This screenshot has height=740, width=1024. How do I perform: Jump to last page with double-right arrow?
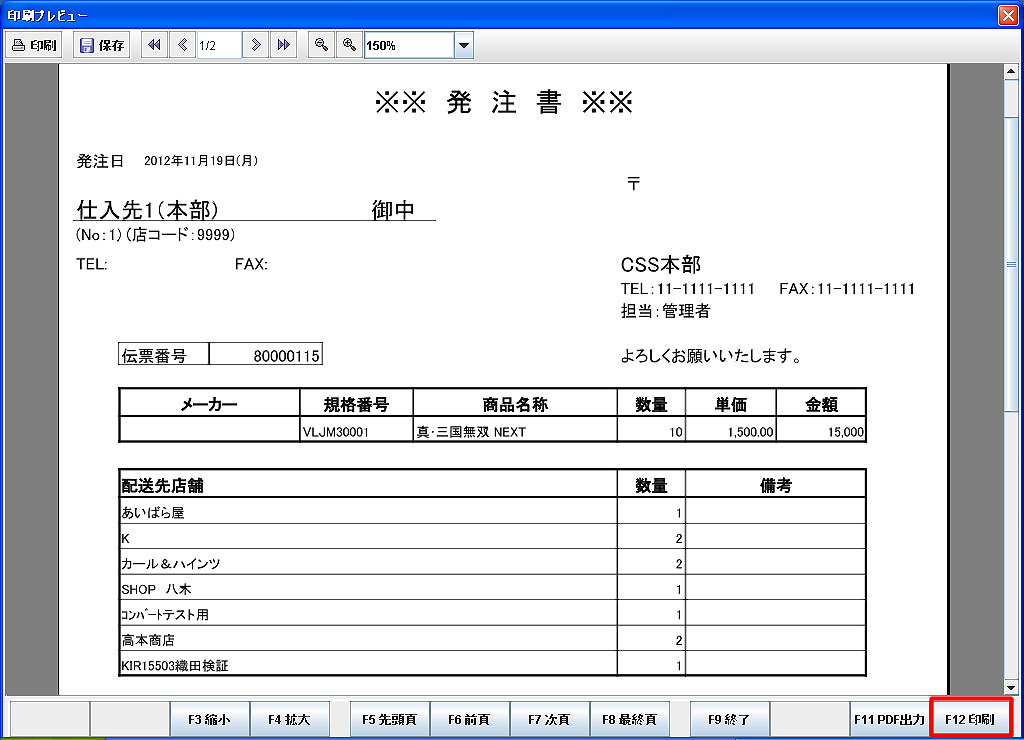[x=284, y=45]
